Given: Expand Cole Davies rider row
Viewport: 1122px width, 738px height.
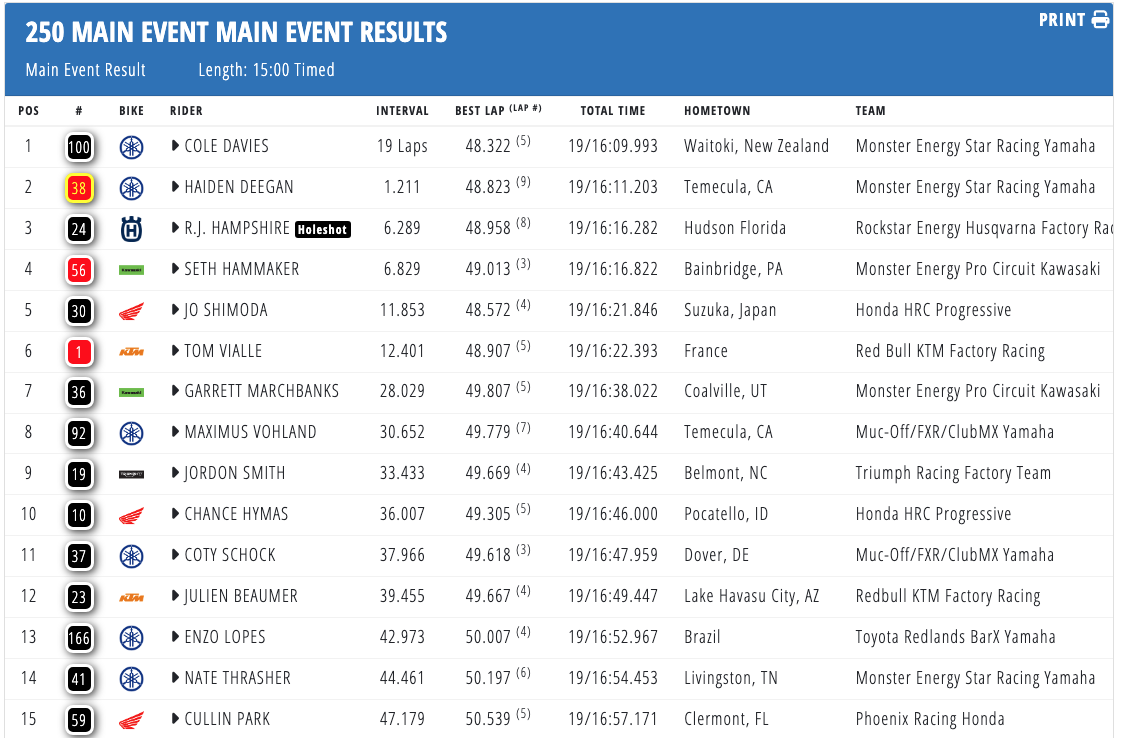Looking at the screenshot, I should click(176, 147).
